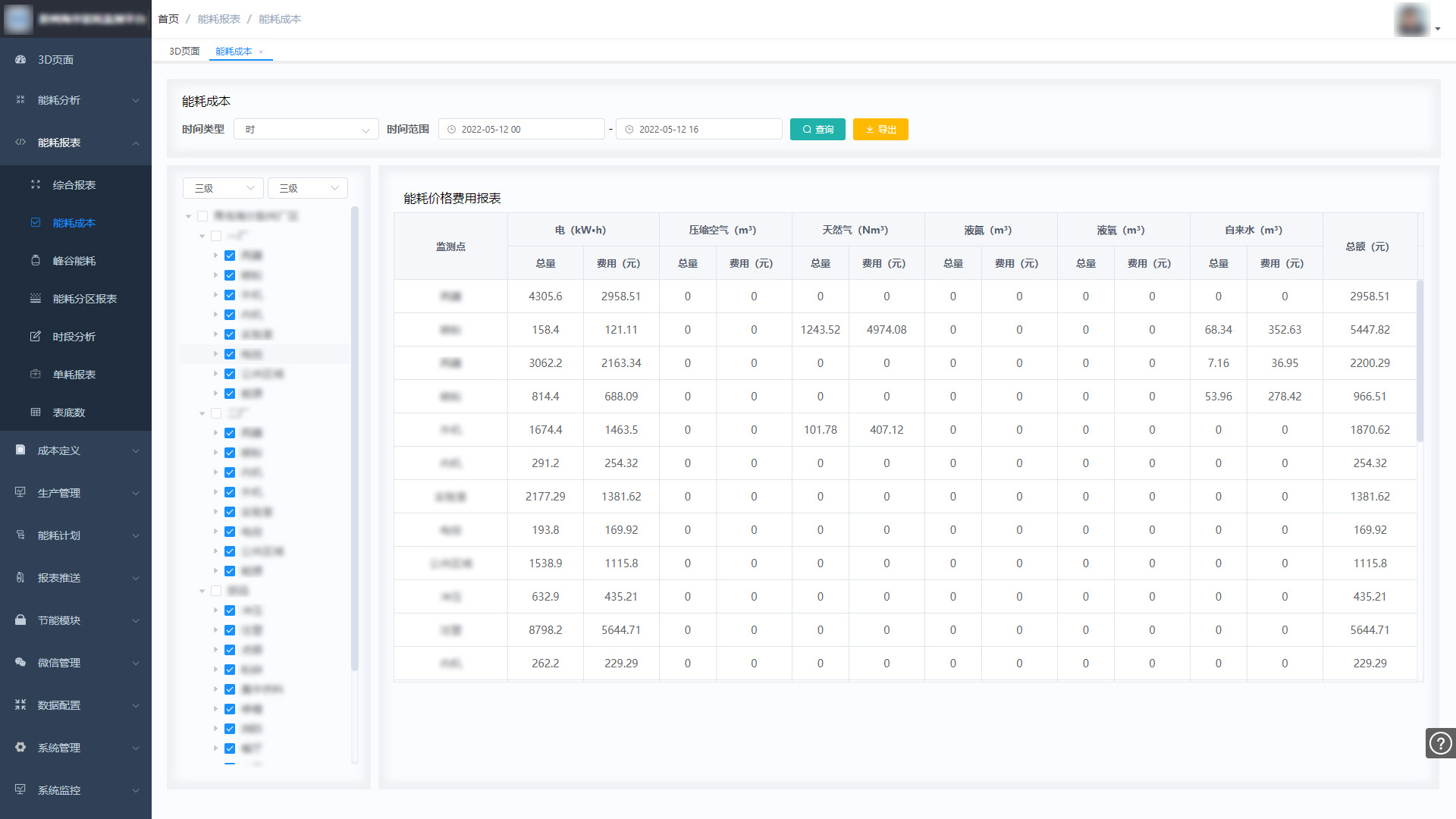1456x819 pixels.
Task: Open the 时间类型 dropdown
Action: 306,130
